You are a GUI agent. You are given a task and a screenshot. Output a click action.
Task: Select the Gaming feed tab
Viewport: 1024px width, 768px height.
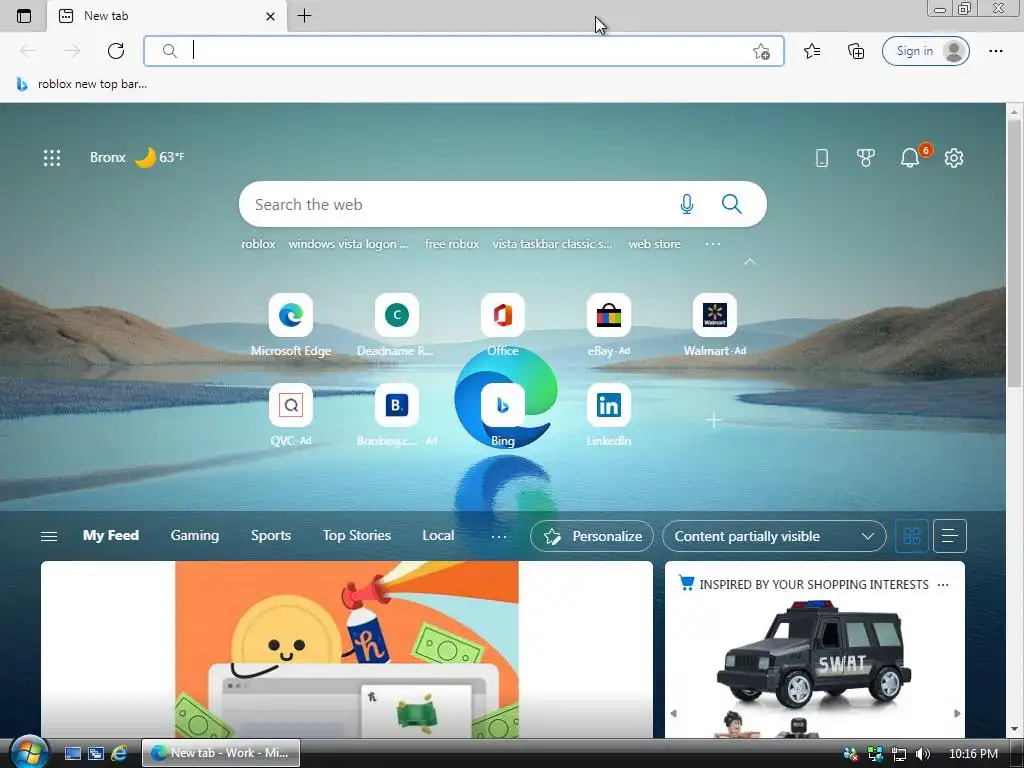point(195,536)
